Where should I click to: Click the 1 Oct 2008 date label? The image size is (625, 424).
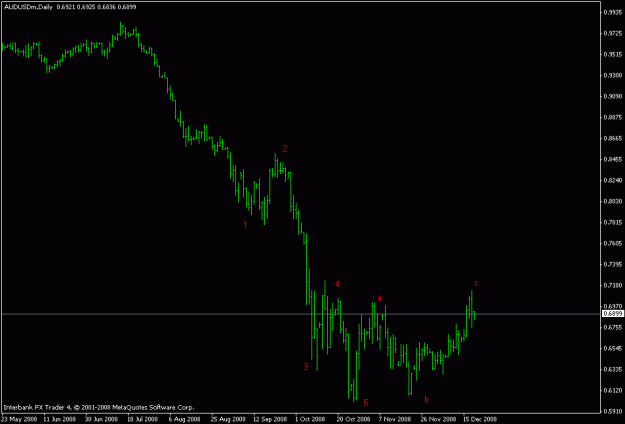point(311,420)
